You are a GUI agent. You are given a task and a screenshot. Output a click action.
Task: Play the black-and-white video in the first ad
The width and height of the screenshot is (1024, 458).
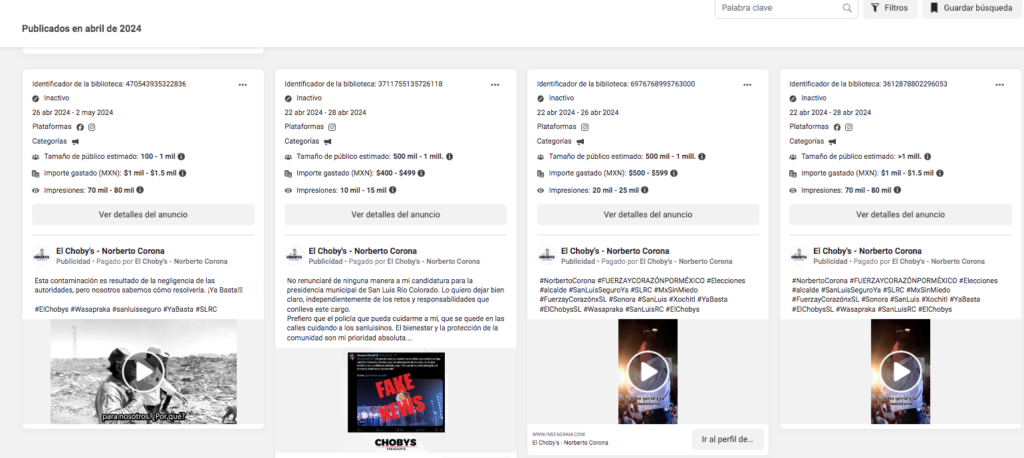coord(143,372)
